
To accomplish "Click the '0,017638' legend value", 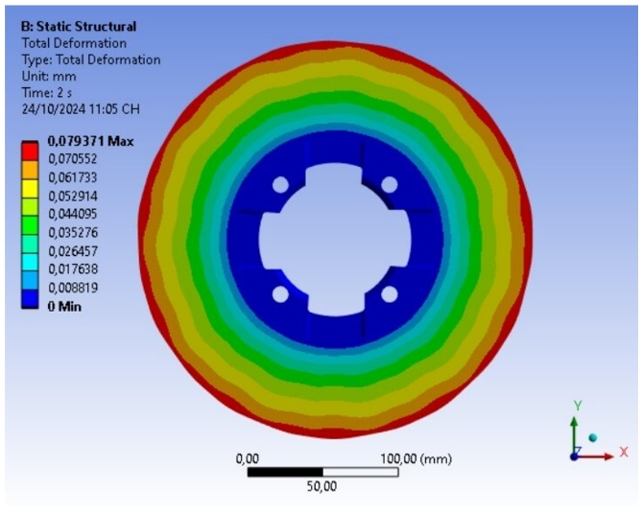I will pos(73,269).
